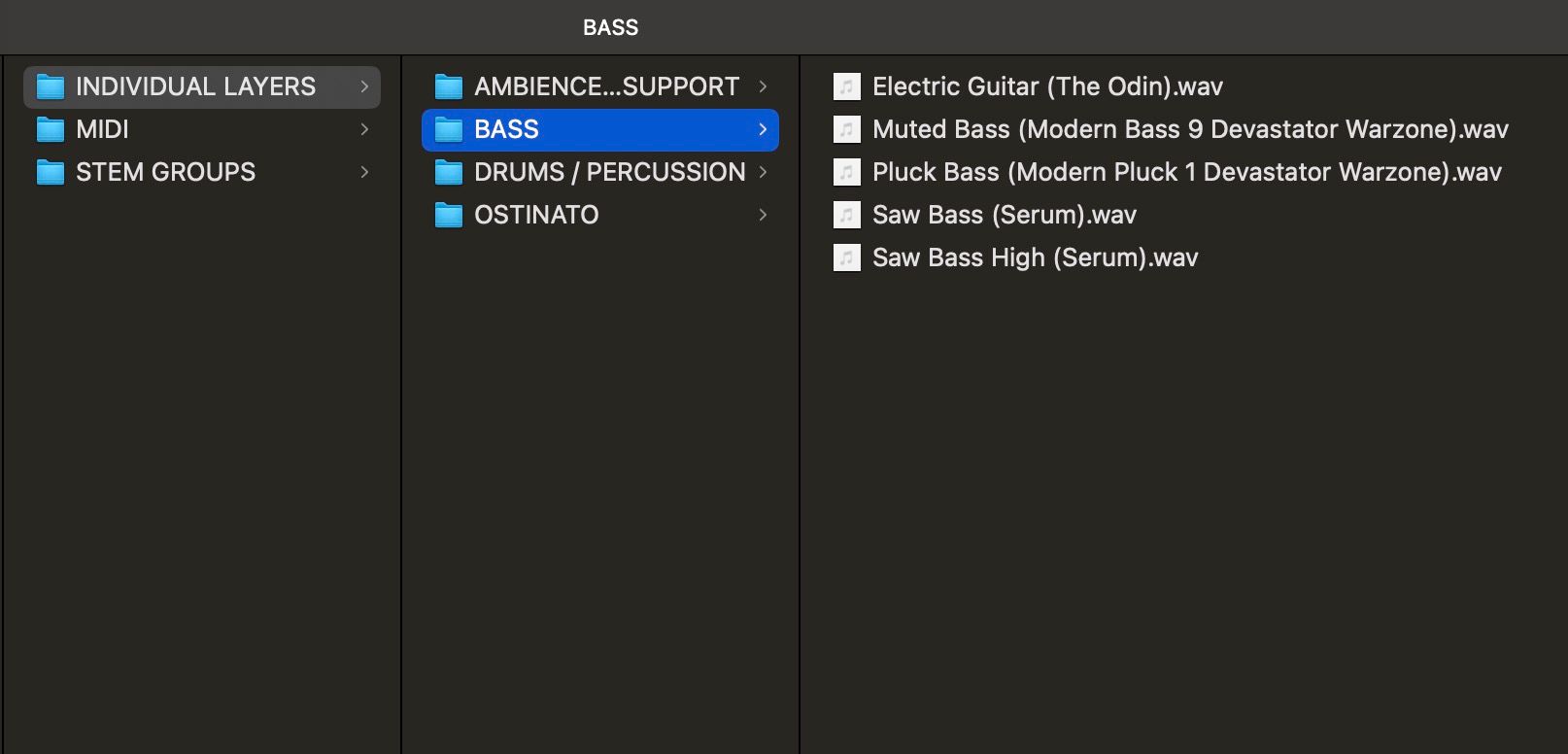This screenshot has height=754, width=1568.
Task: Click the Electric Guitar audio file icon
Action: click(x=846, y=86)
